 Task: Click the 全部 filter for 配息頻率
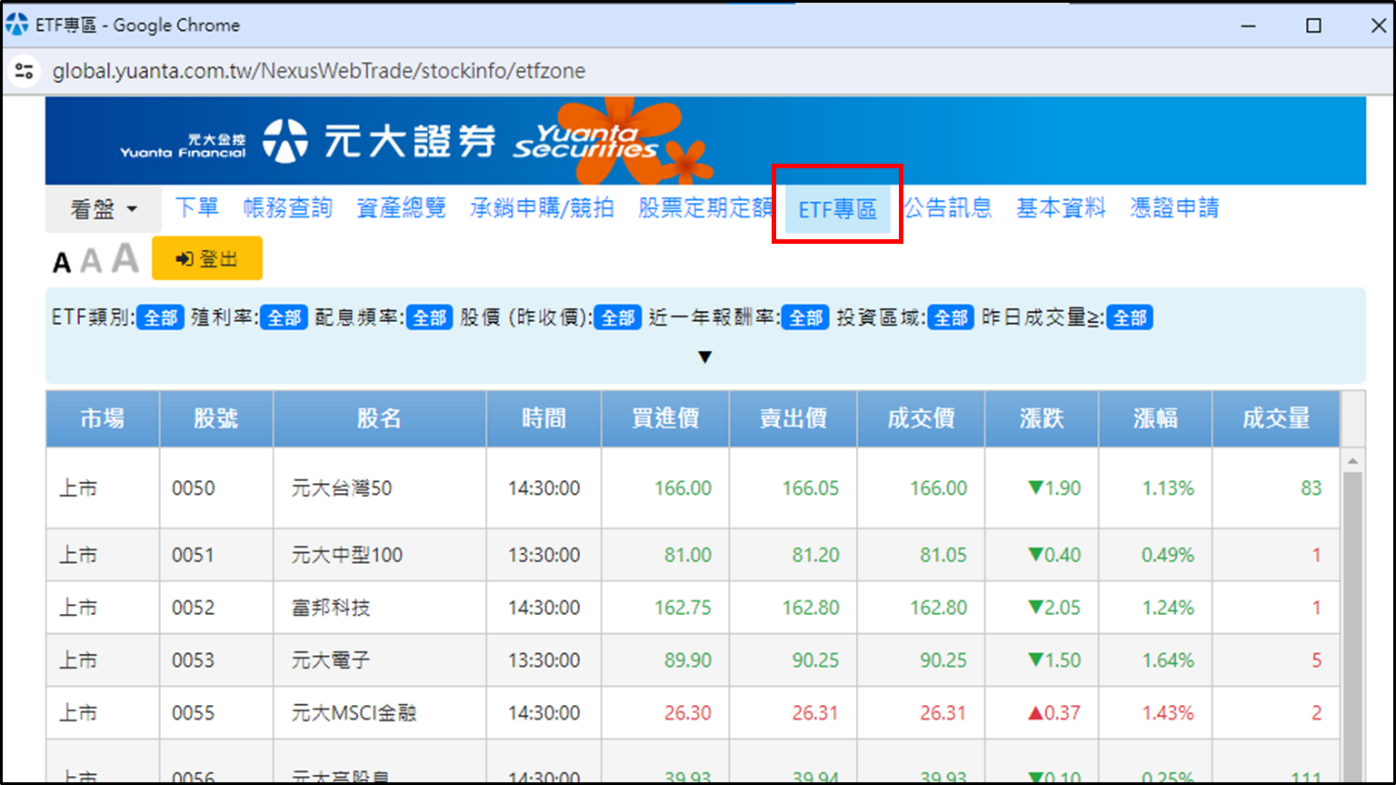coord(430,318)
